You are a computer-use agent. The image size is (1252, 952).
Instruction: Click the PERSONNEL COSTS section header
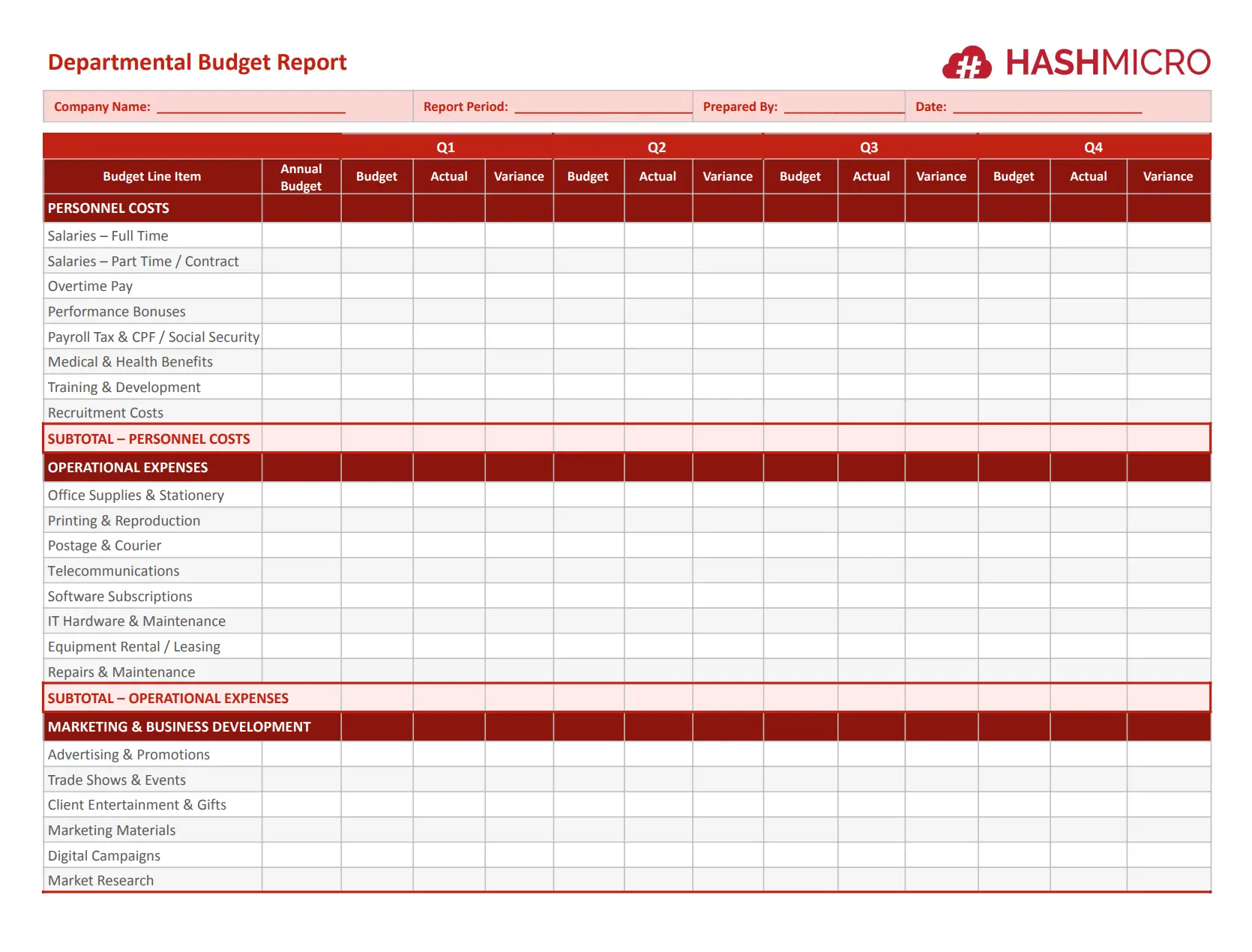point(109,208)
